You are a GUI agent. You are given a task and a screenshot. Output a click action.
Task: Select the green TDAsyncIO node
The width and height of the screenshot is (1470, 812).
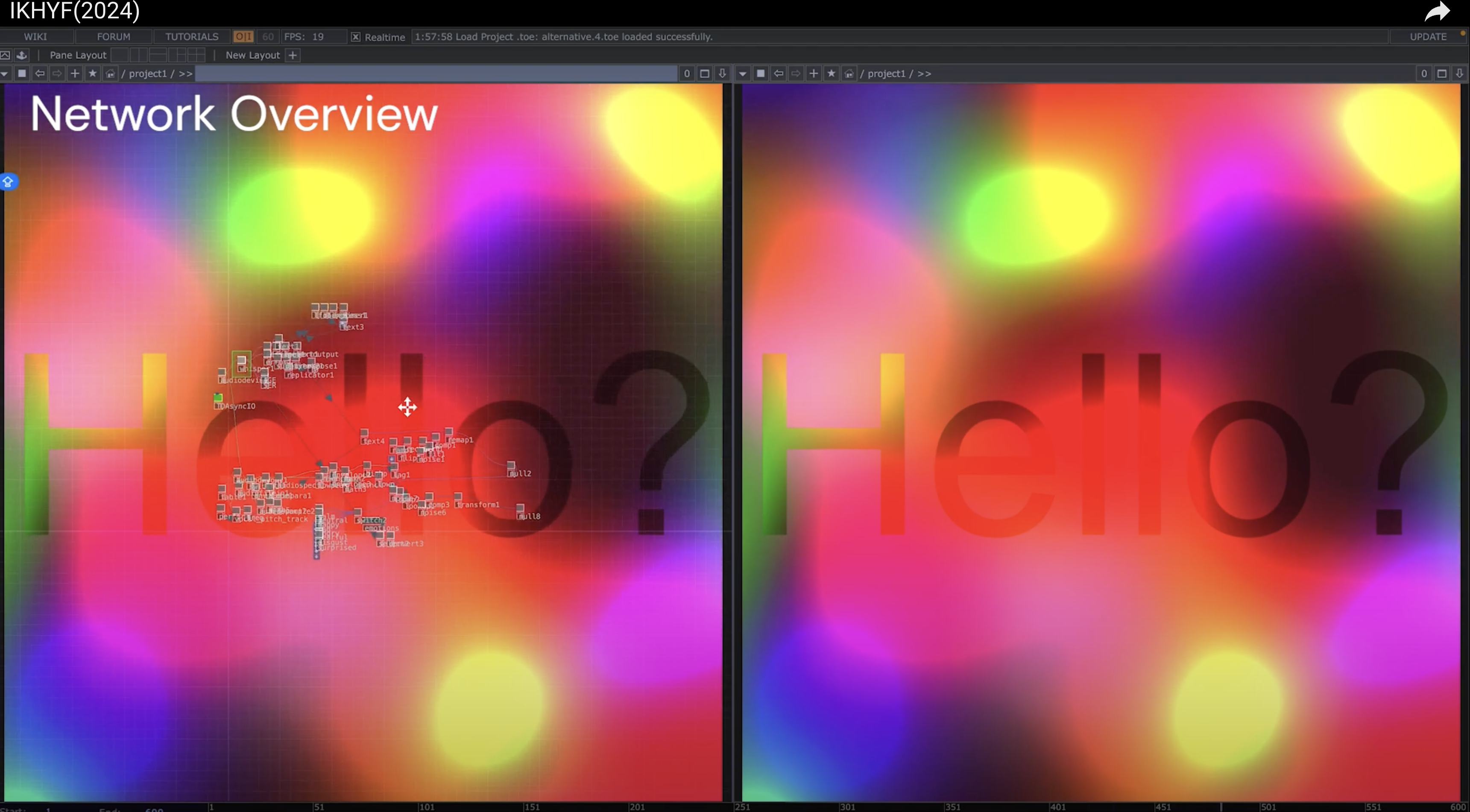click(x=218, y=398)
